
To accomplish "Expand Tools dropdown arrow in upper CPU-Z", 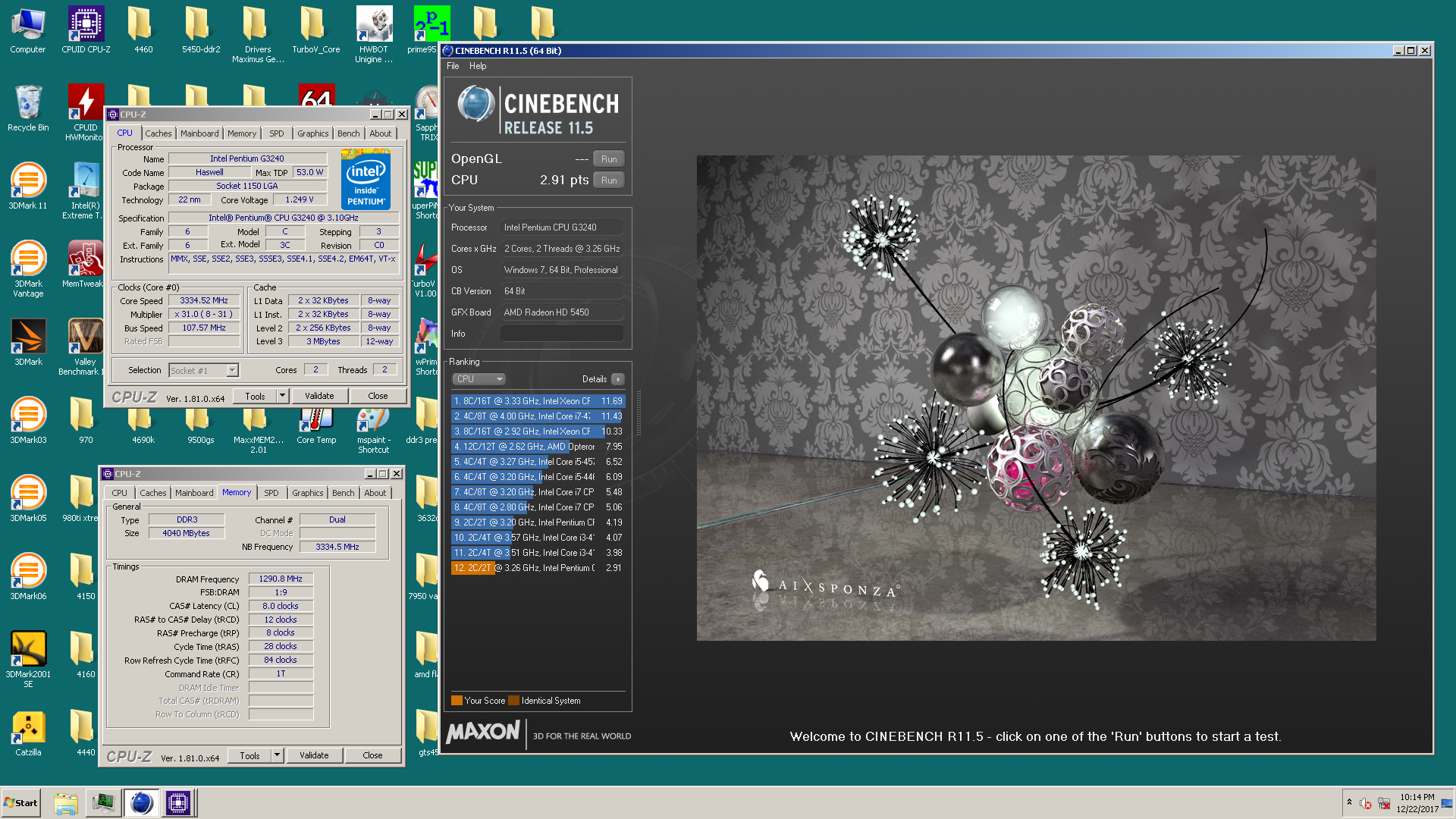I will [282, 396].
